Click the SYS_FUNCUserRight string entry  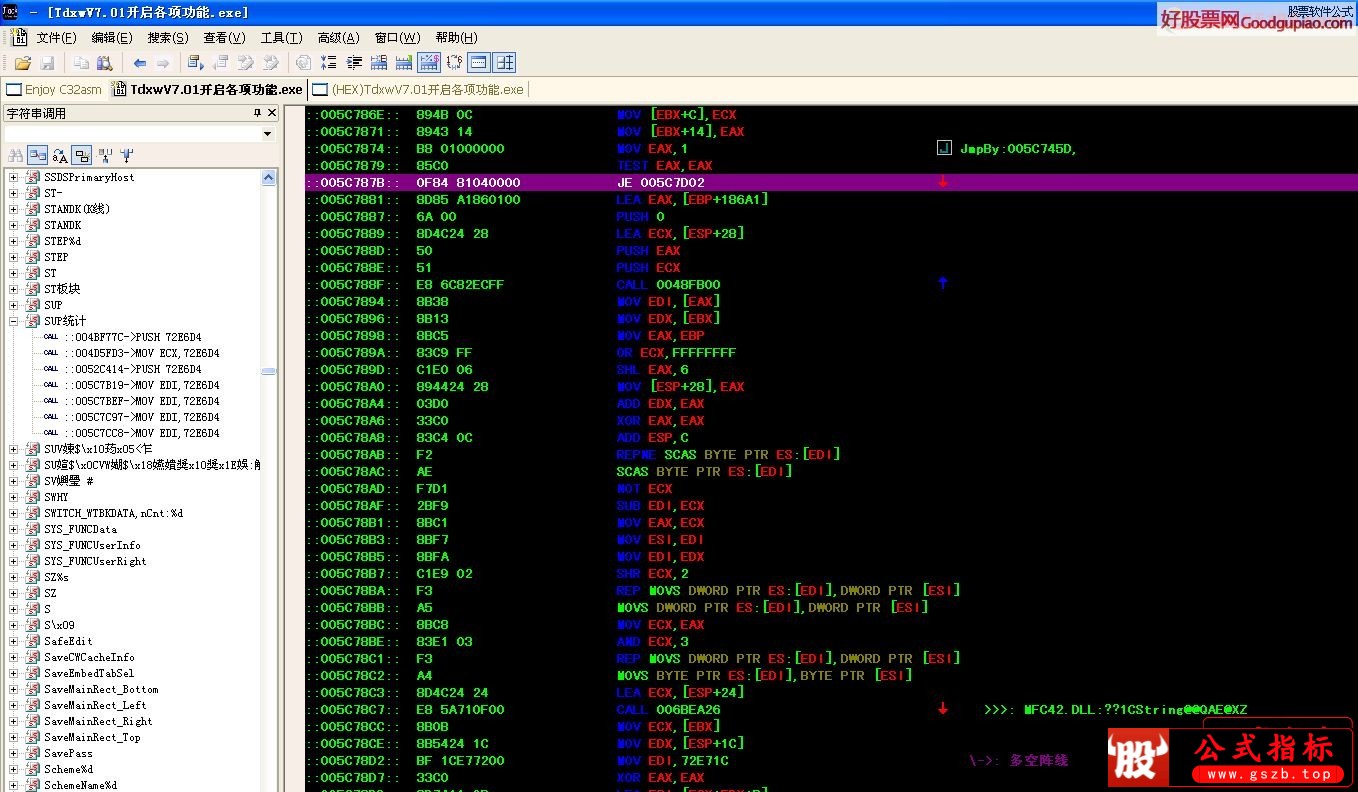[95, 561]
